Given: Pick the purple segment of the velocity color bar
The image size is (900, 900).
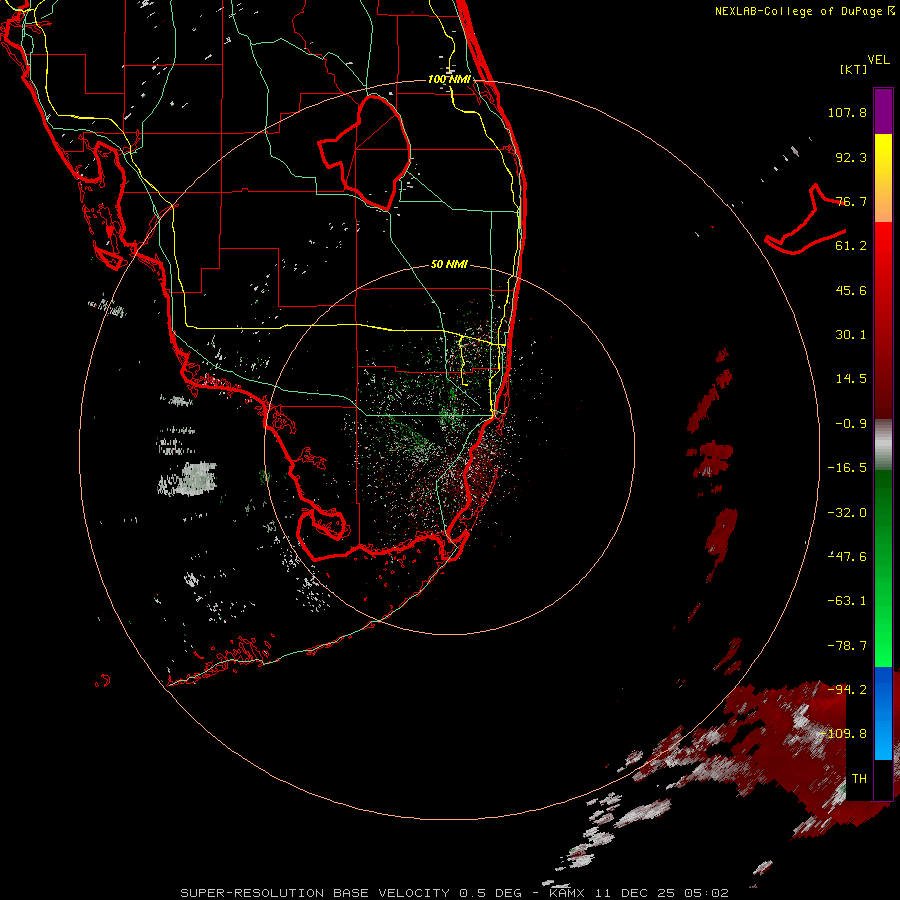Looking at the screenshot, I should point(883,111).
